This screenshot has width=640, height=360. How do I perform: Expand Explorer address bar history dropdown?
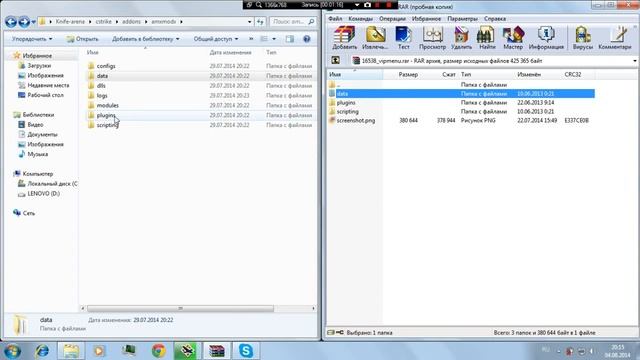click(249, 22)
